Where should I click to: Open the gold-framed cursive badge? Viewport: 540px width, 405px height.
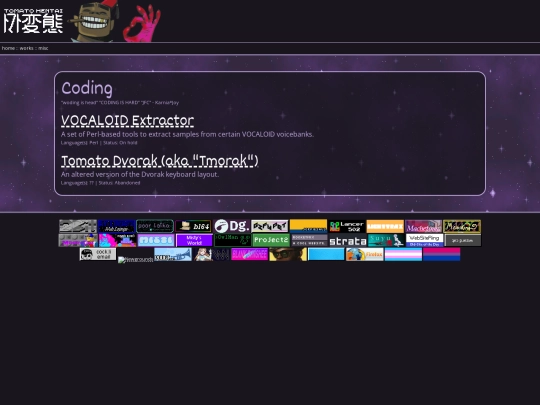[462, 226]
